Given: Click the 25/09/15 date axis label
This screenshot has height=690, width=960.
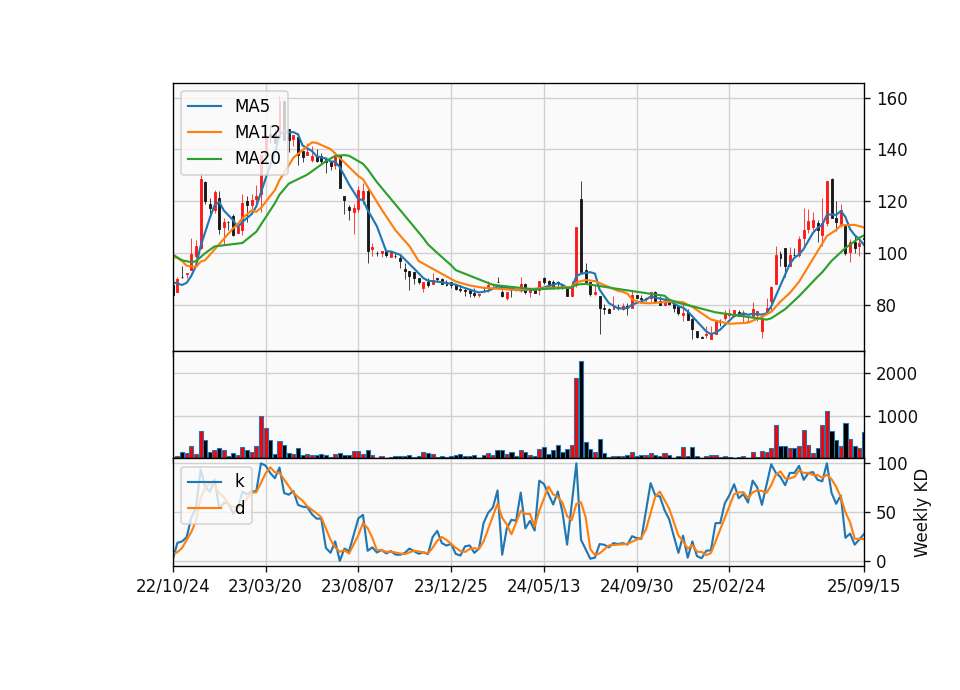Looking at the screenshot, I should pos(864,586).
